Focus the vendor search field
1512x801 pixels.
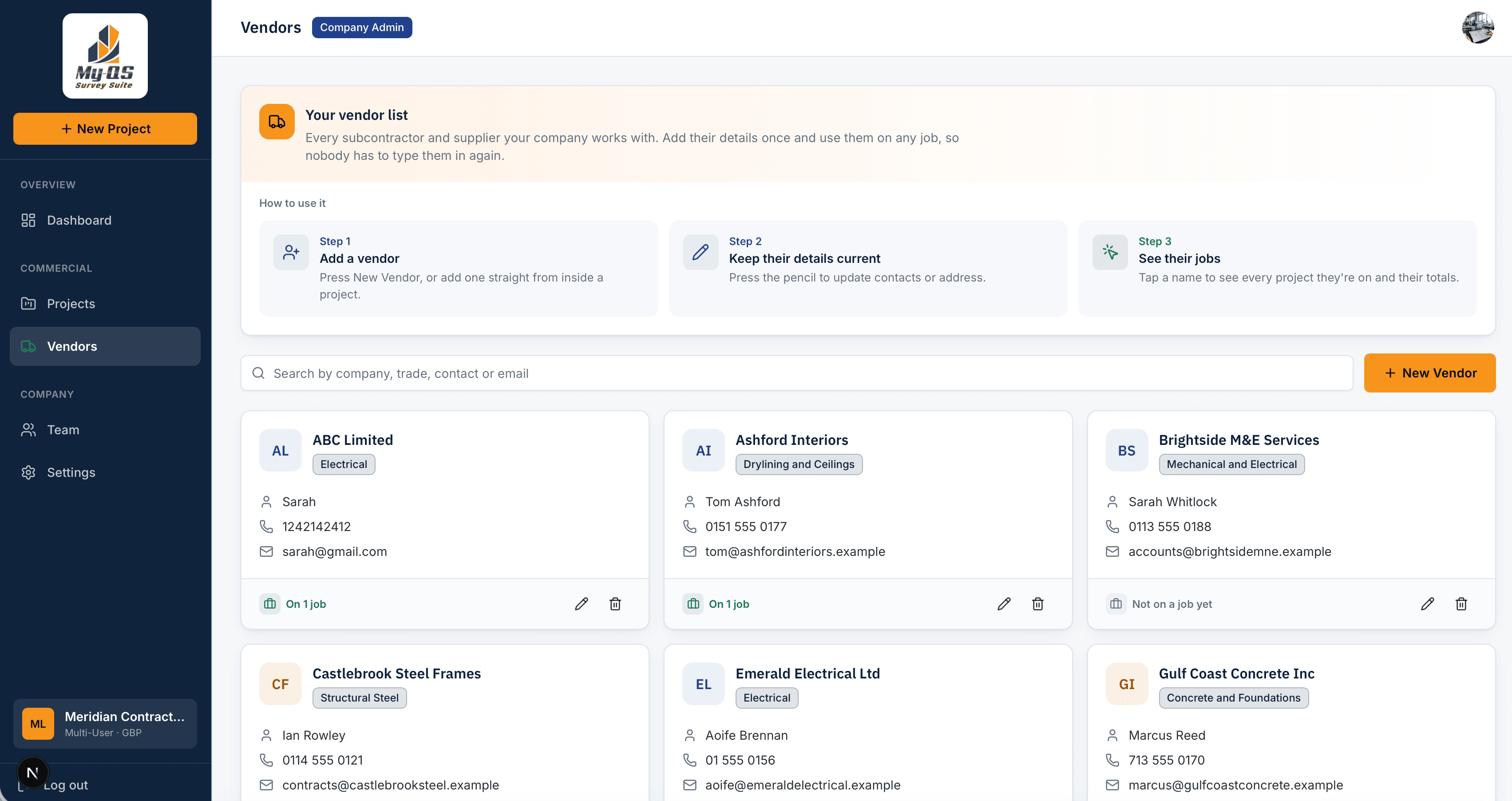[796, 373]
